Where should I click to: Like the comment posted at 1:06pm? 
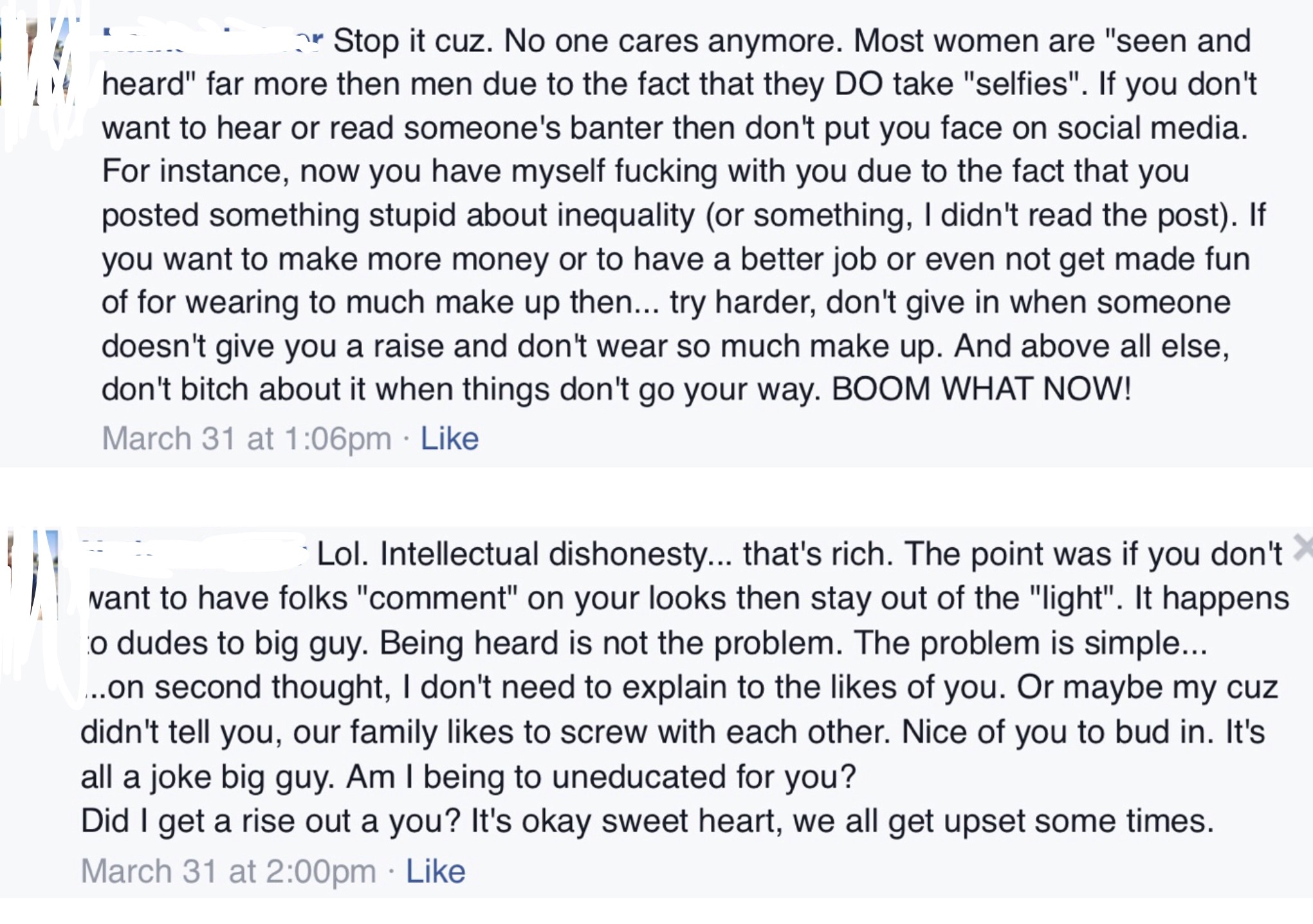point(449,439)
